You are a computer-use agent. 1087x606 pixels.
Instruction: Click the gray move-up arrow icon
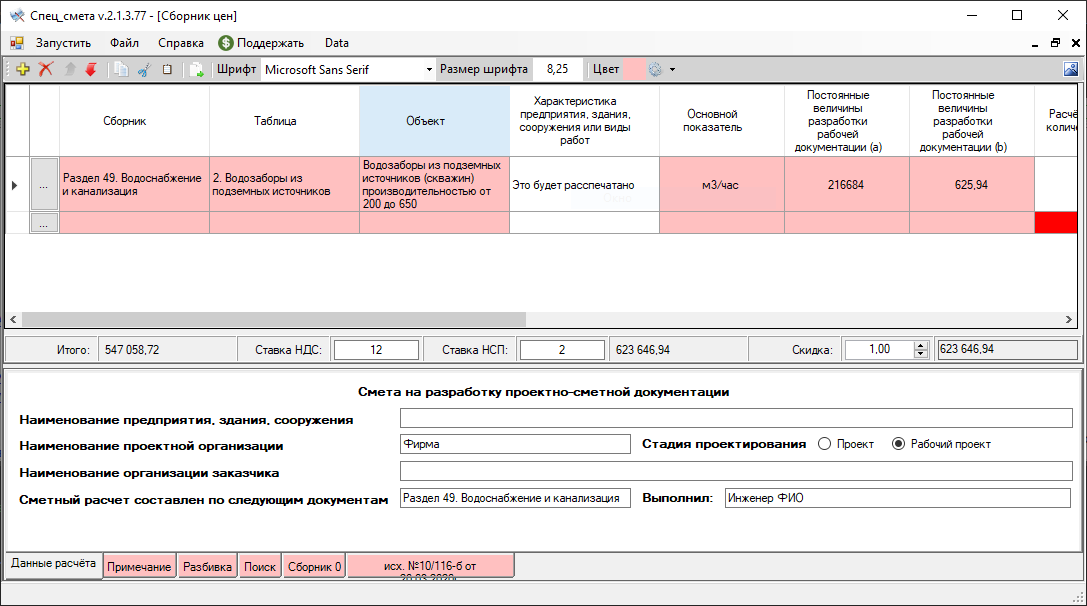point(70,69)
